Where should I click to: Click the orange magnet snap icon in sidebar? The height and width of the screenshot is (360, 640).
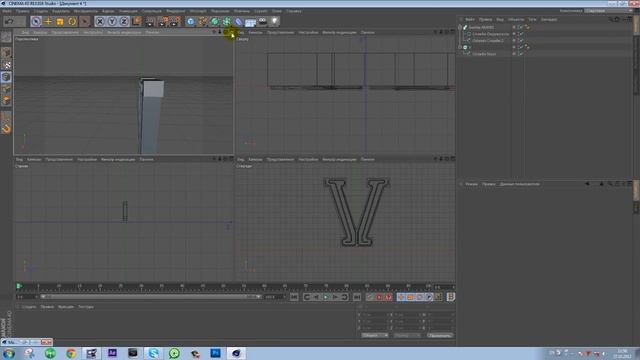point(6,129)
